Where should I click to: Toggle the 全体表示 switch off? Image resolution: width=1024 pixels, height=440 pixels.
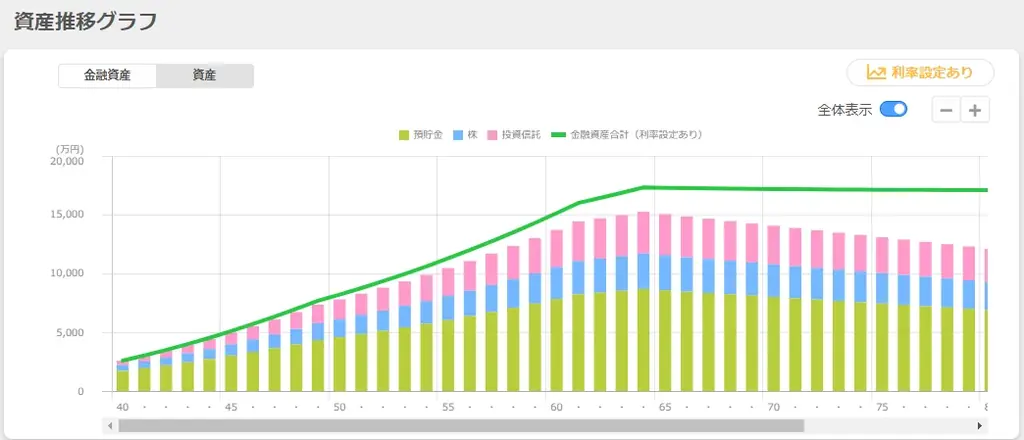pyautogui.click(x=893, y=109)
